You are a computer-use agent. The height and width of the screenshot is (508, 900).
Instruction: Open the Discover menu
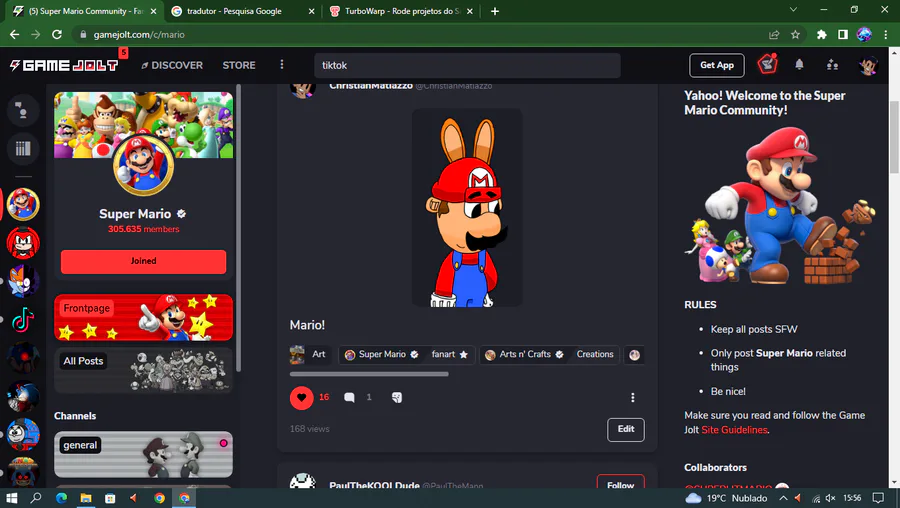[172, 65]
